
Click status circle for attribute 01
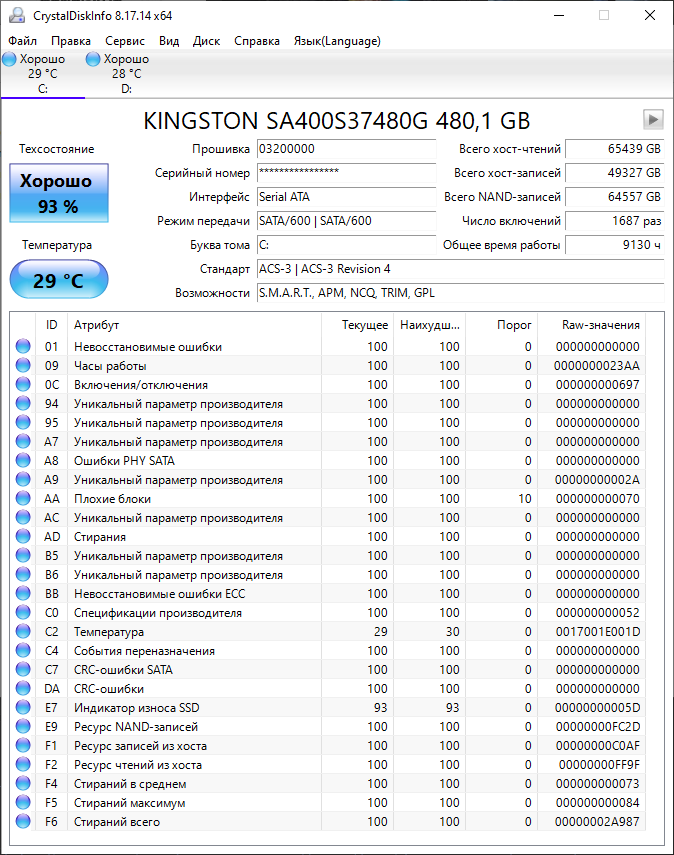[23, 346]
